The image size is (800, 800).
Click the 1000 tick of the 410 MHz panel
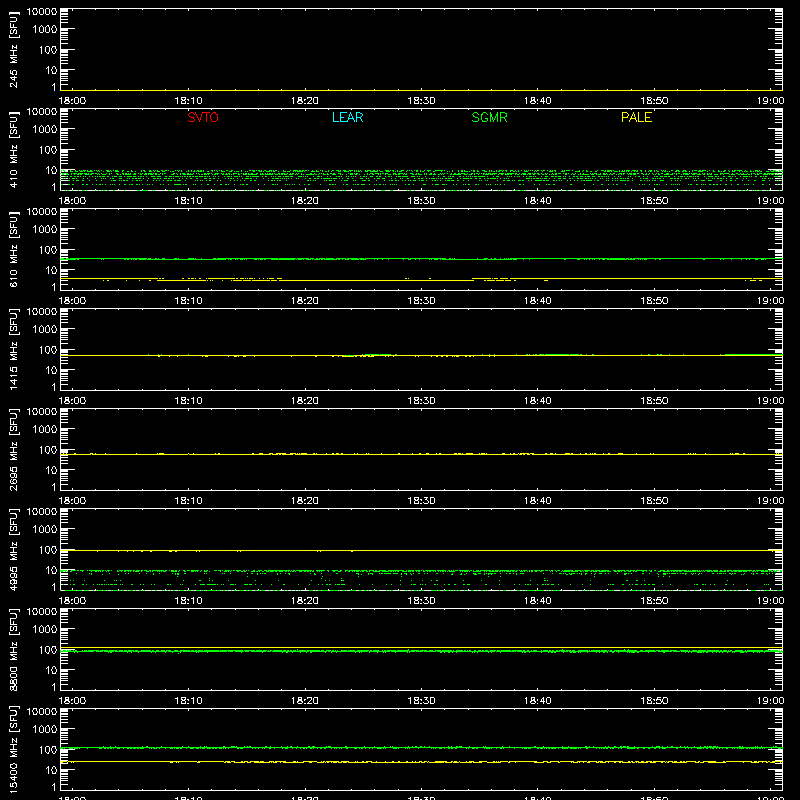click(45, 130)
